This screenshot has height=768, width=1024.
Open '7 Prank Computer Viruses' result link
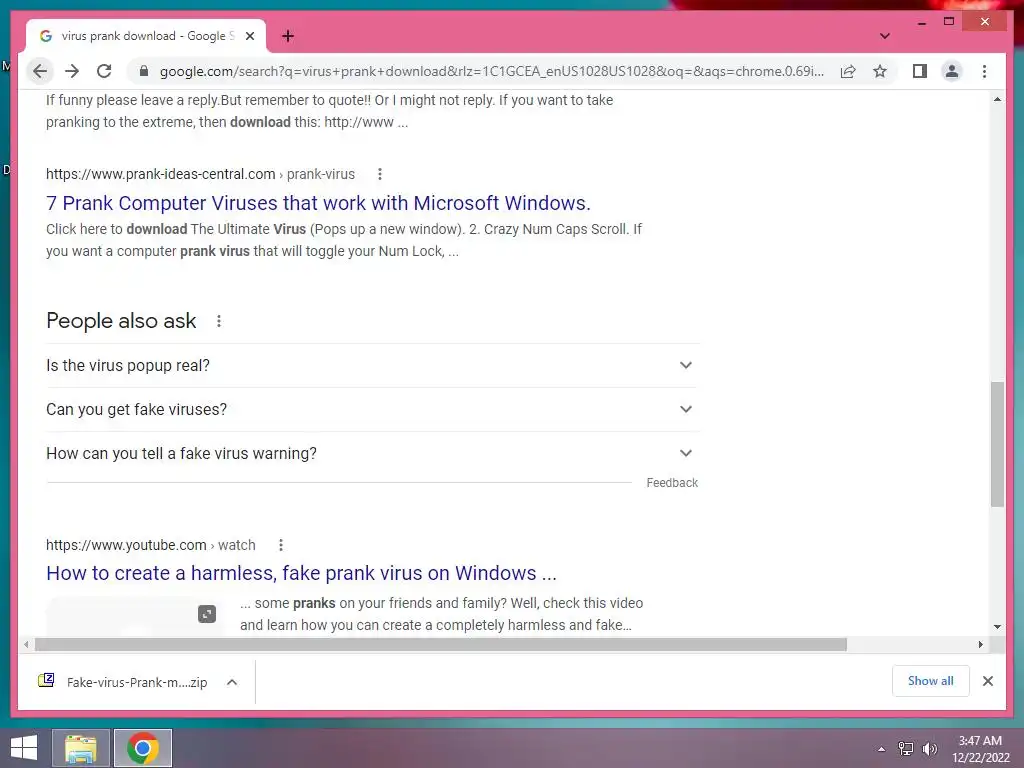click(318, 203)
